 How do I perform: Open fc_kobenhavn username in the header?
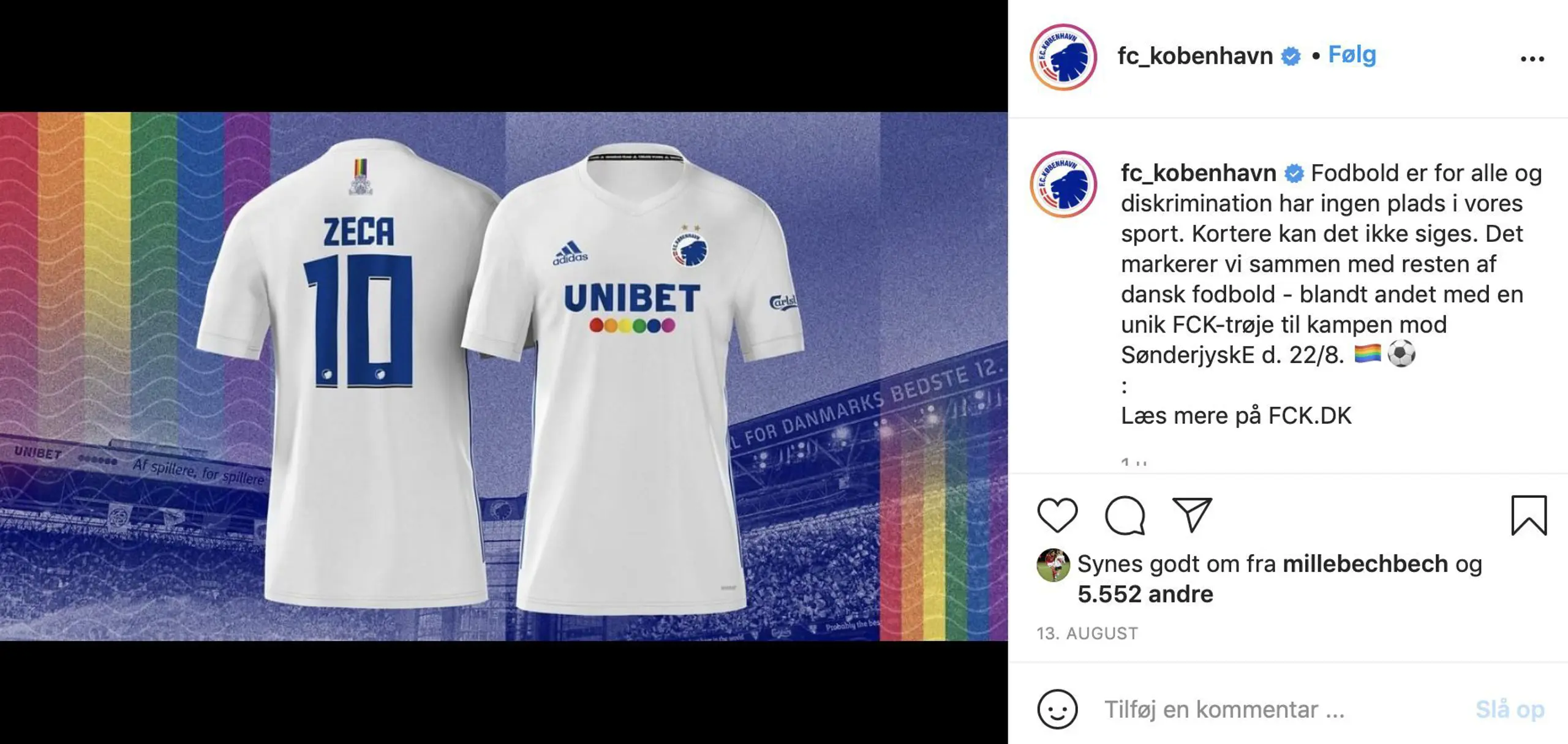pyautogui.click(x=1195, y=56)
